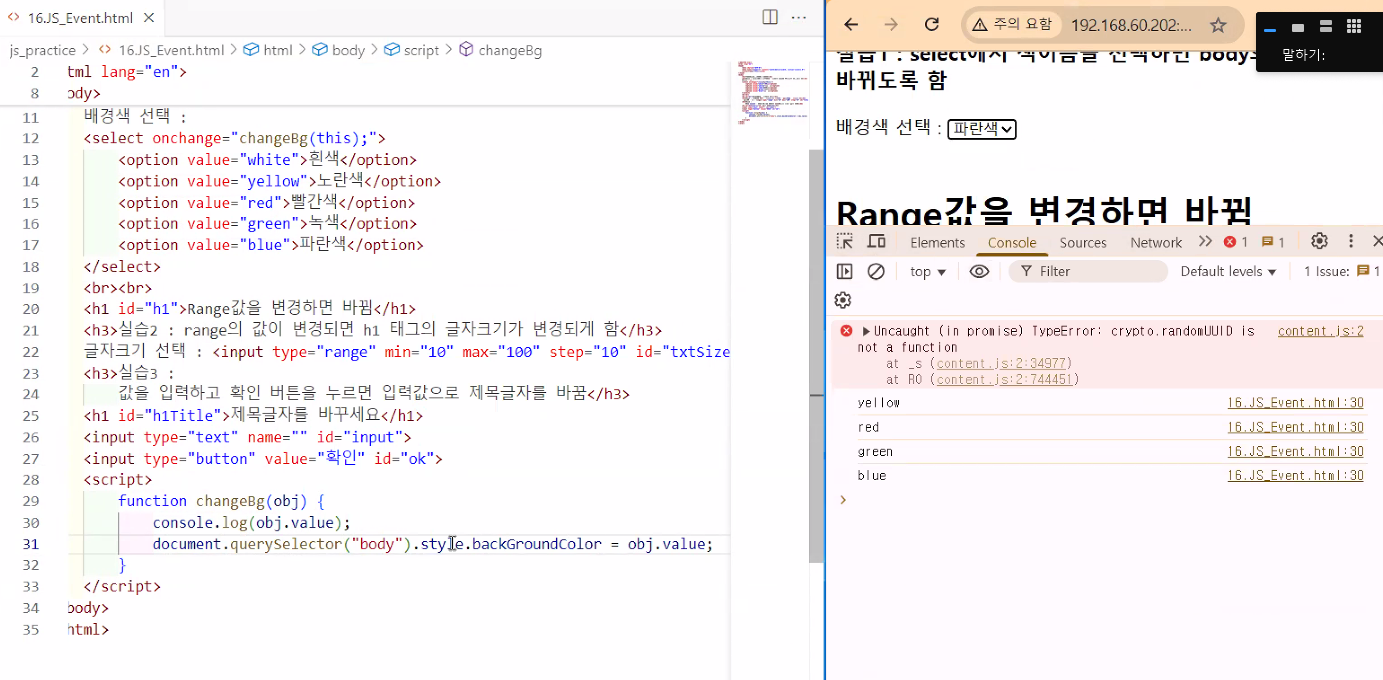Click the red error count badge
This screenshot has height=680, width=1383.
pos(1236,242)
